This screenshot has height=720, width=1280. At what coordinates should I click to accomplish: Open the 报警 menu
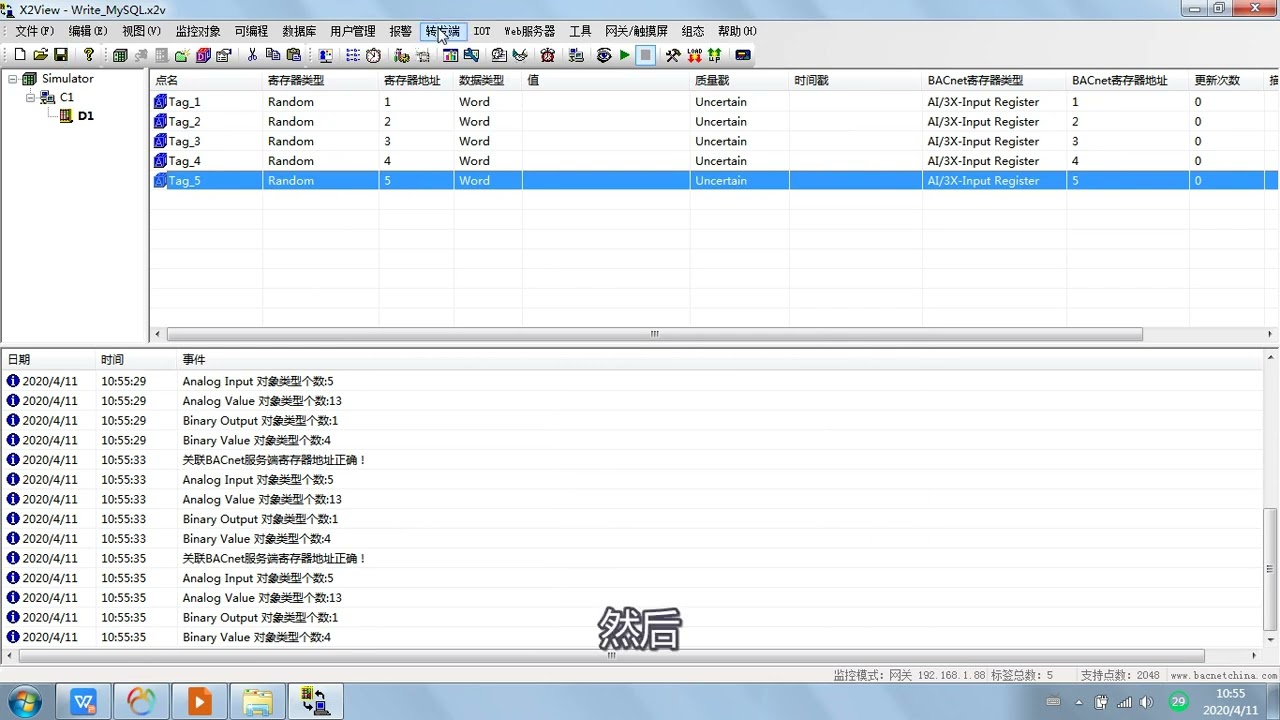[x=401, y=32]
